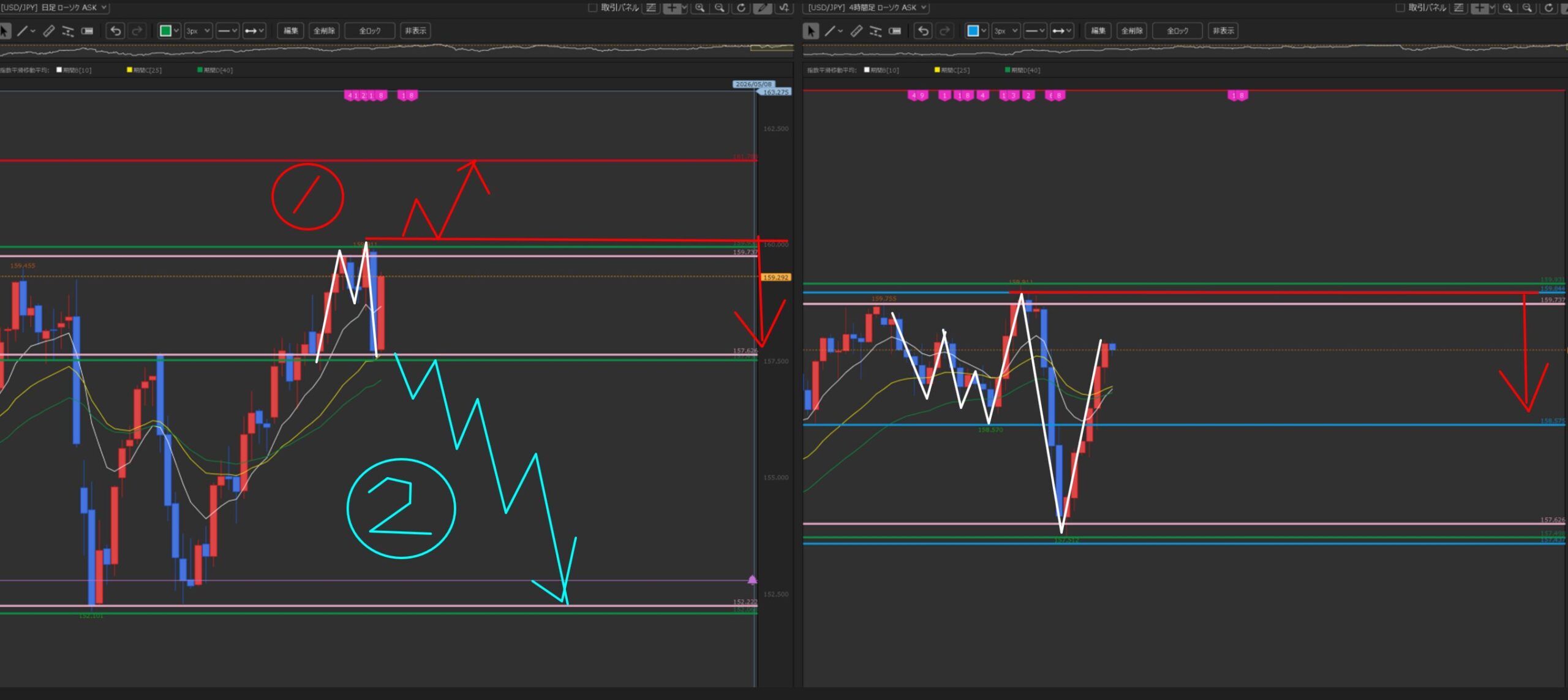Select the ruler measure tool in daily chart

coord(48,31)
